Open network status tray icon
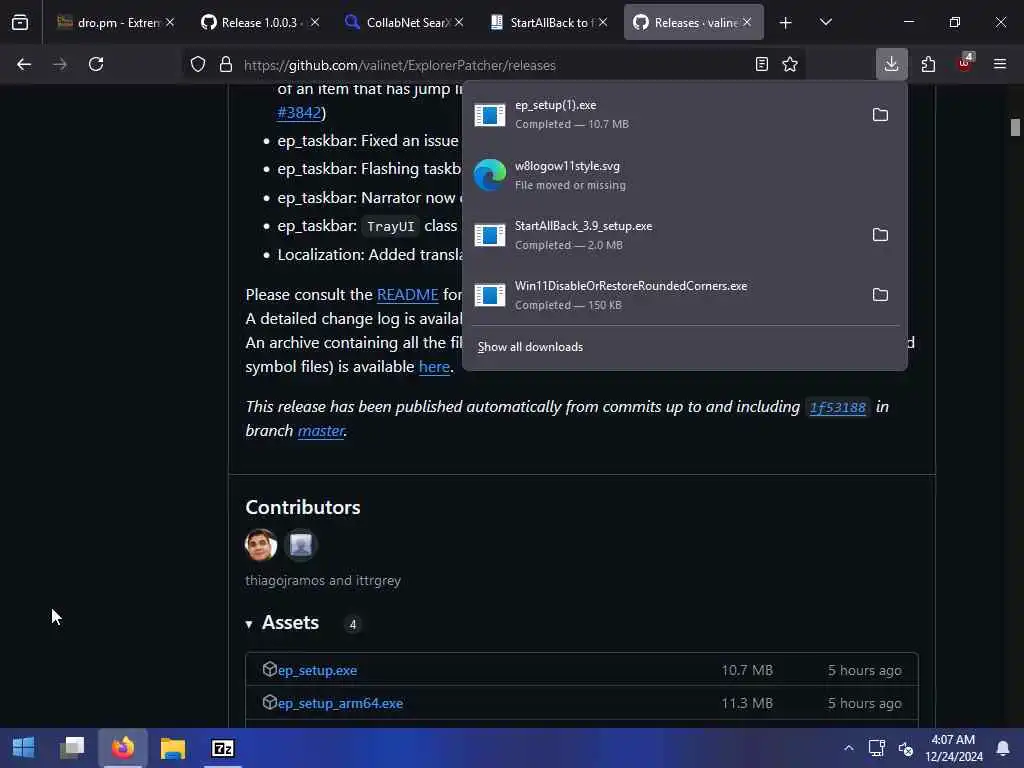Viewport: 1024px width, 768px height. point(877,748)
